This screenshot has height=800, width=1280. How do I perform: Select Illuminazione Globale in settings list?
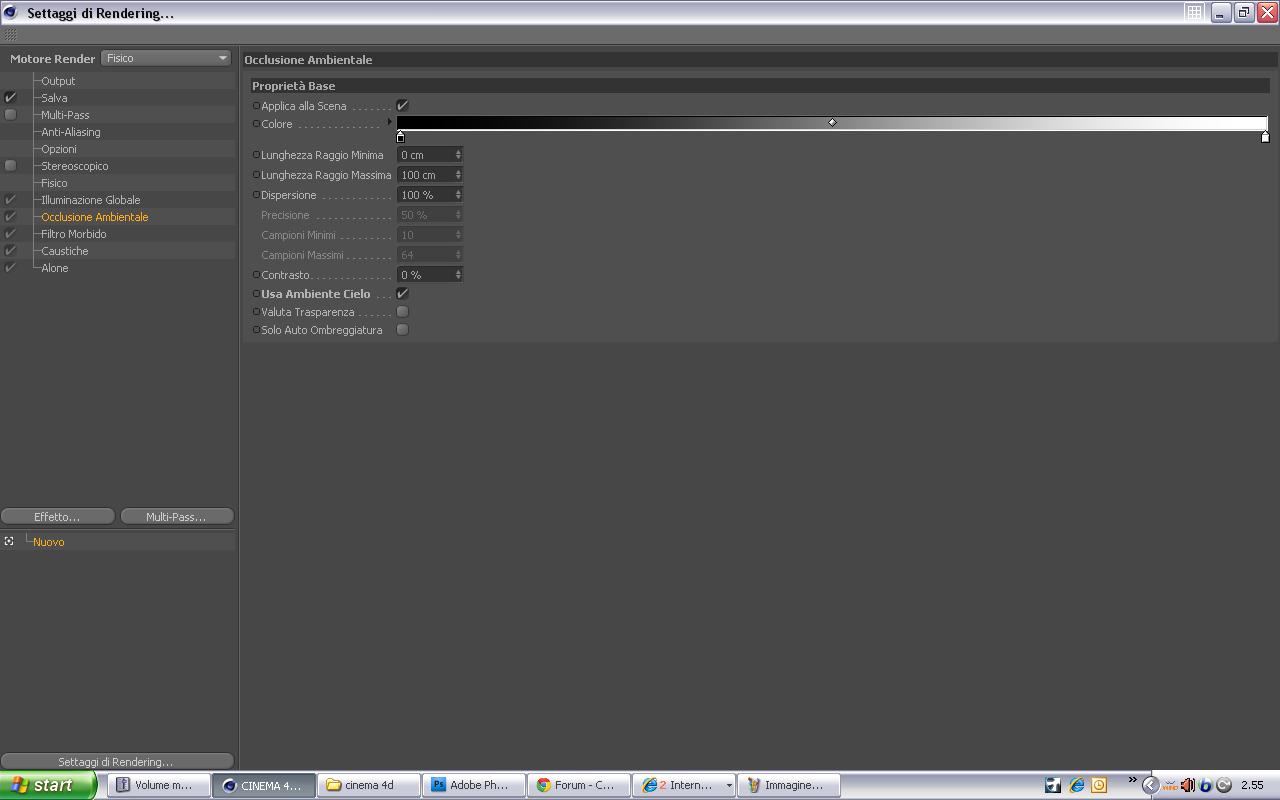coord(90,200)
